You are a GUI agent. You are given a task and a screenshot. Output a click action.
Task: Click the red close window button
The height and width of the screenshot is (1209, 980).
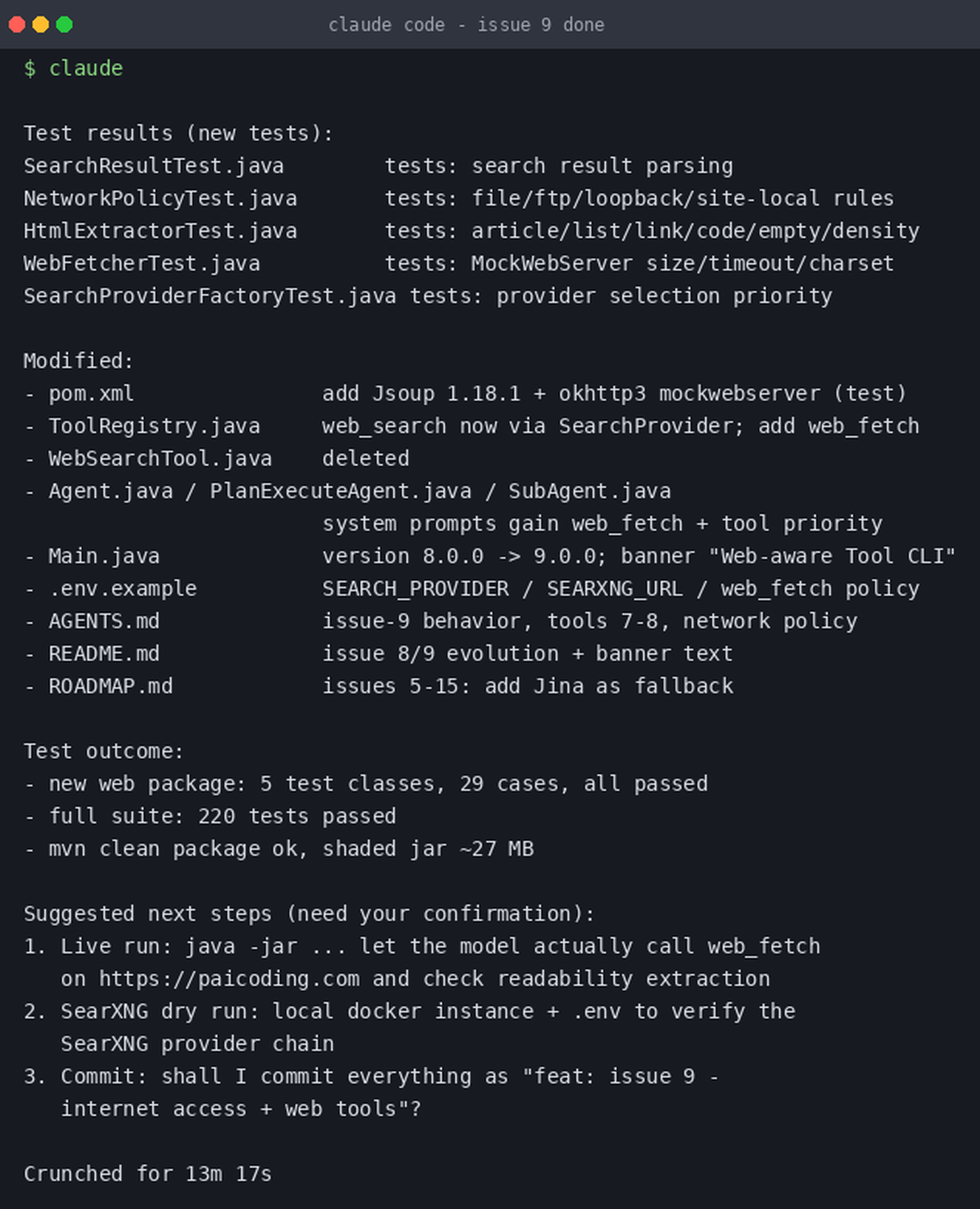pos(17,24)
